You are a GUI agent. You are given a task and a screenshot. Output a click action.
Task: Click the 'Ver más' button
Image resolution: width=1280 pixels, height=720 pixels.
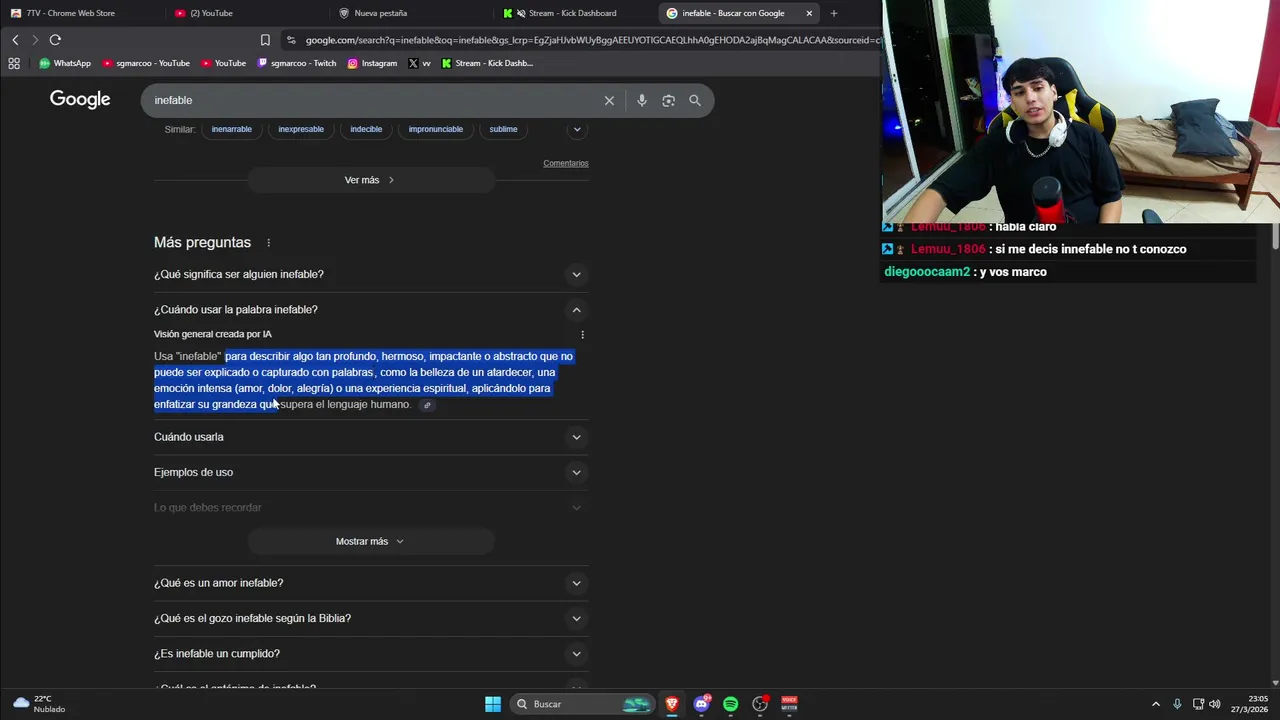371,180
